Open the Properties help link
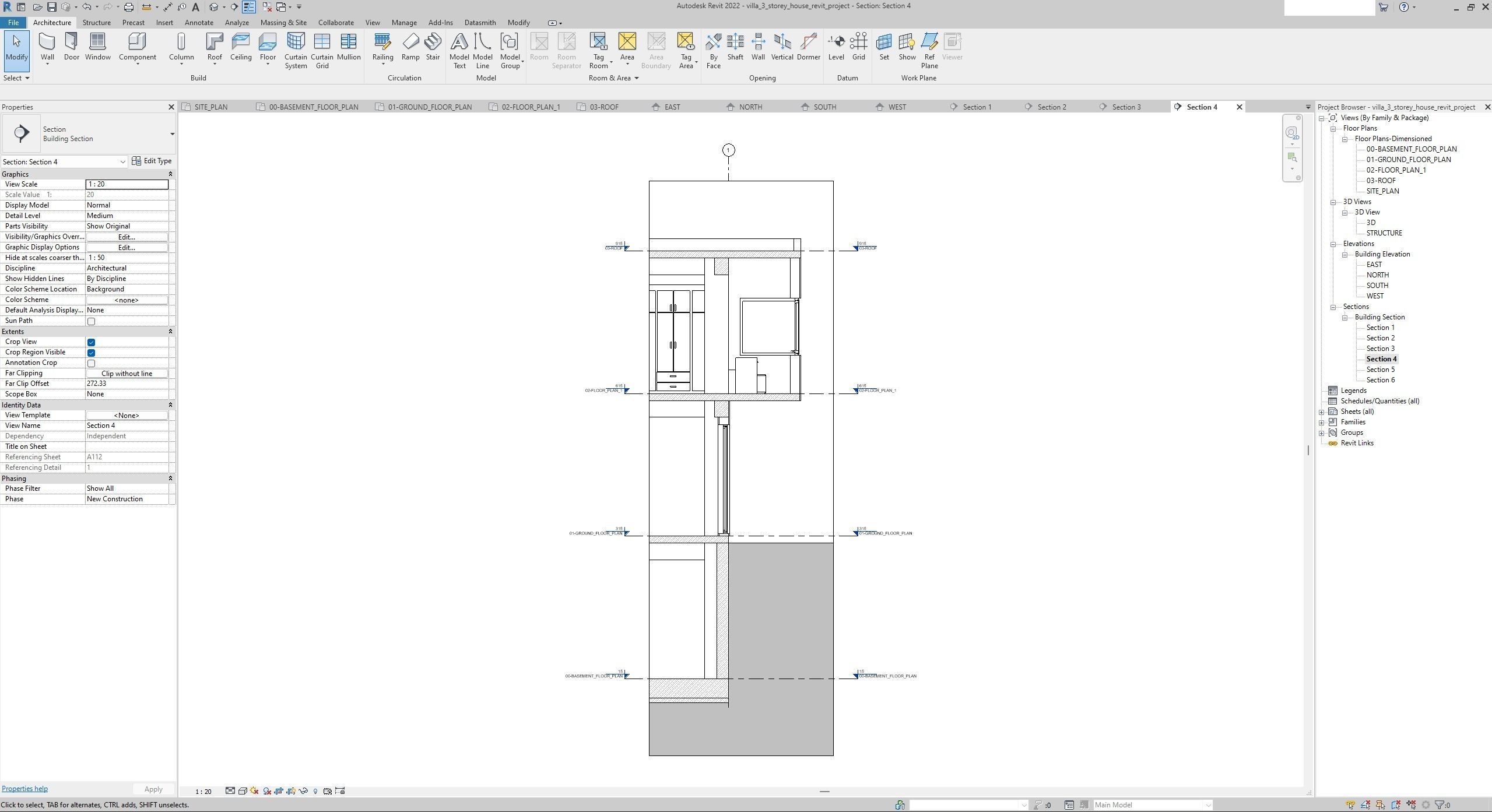Image resolution: width=1492 pixels, height=812 pixels. (24, 789)
